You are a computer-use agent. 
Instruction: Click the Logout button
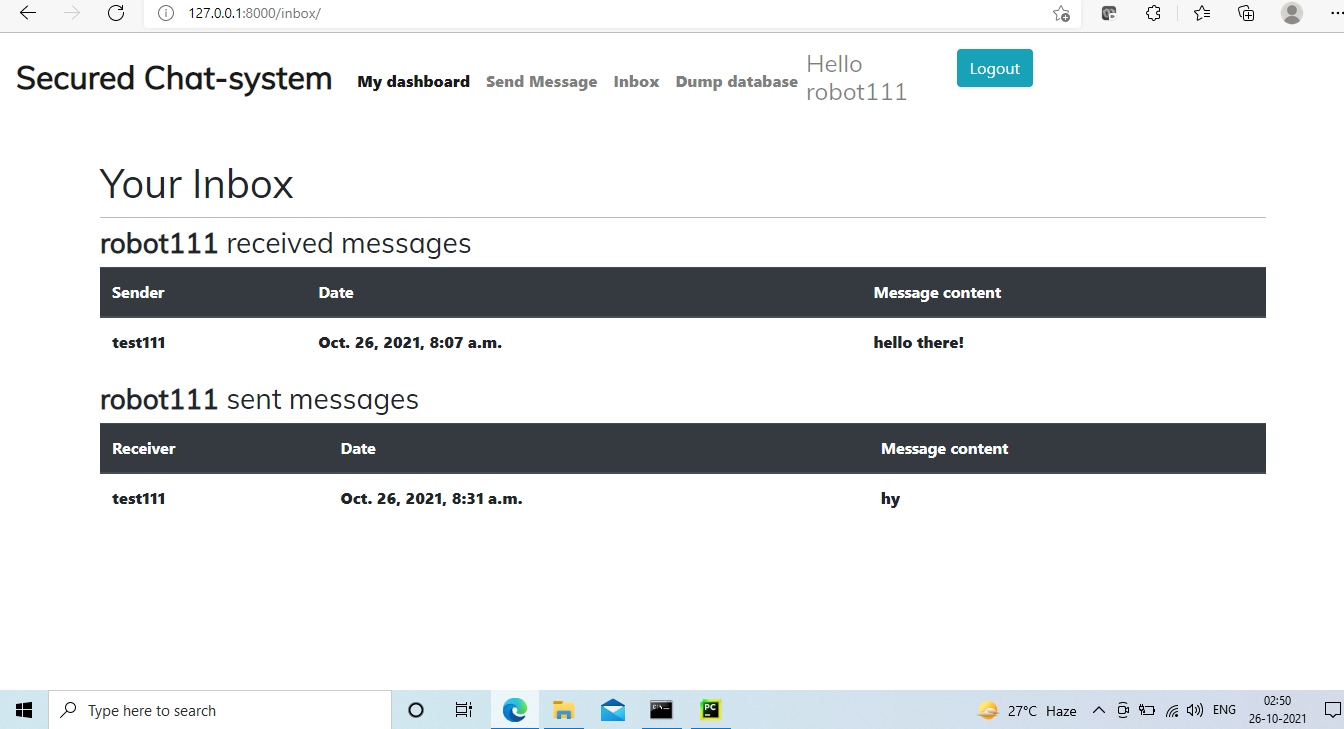click(995, 68)
